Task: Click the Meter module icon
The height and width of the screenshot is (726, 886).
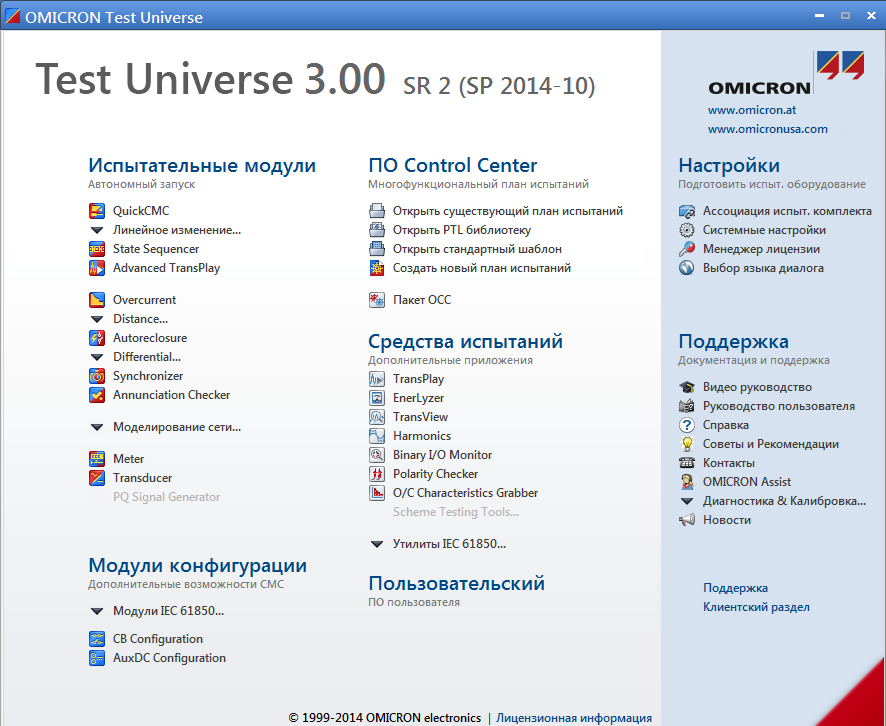Action: point(97,459)
